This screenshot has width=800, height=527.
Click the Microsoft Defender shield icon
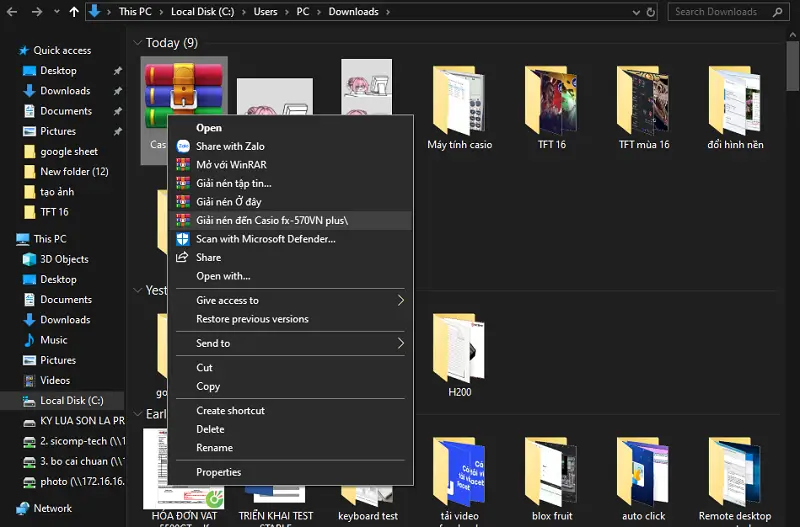point(183,239)
